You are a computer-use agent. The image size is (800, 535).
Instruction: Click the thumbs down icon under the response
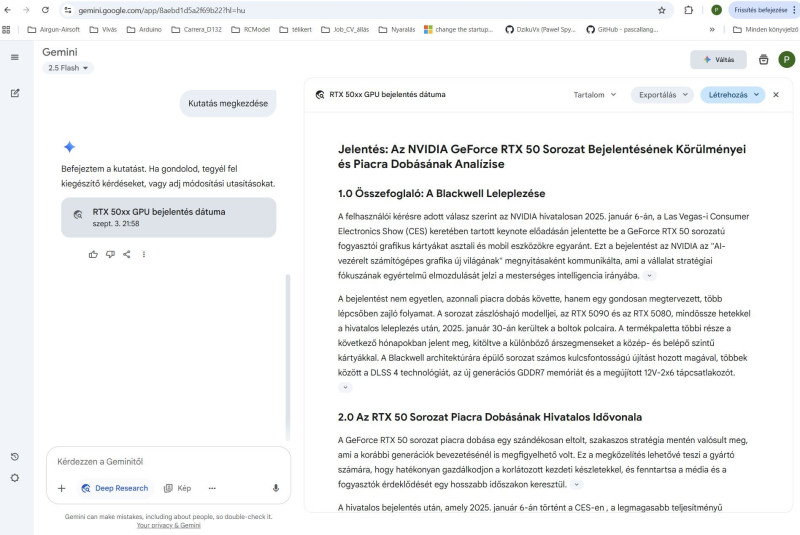[x=110, y=254]
